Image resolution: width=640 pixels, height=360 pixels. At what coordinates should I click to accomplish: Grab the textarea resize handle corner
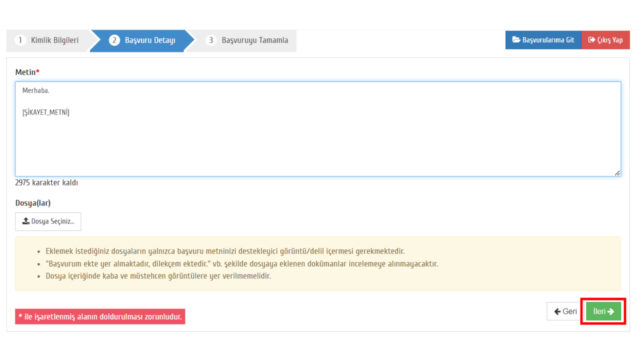coord(618,173)
